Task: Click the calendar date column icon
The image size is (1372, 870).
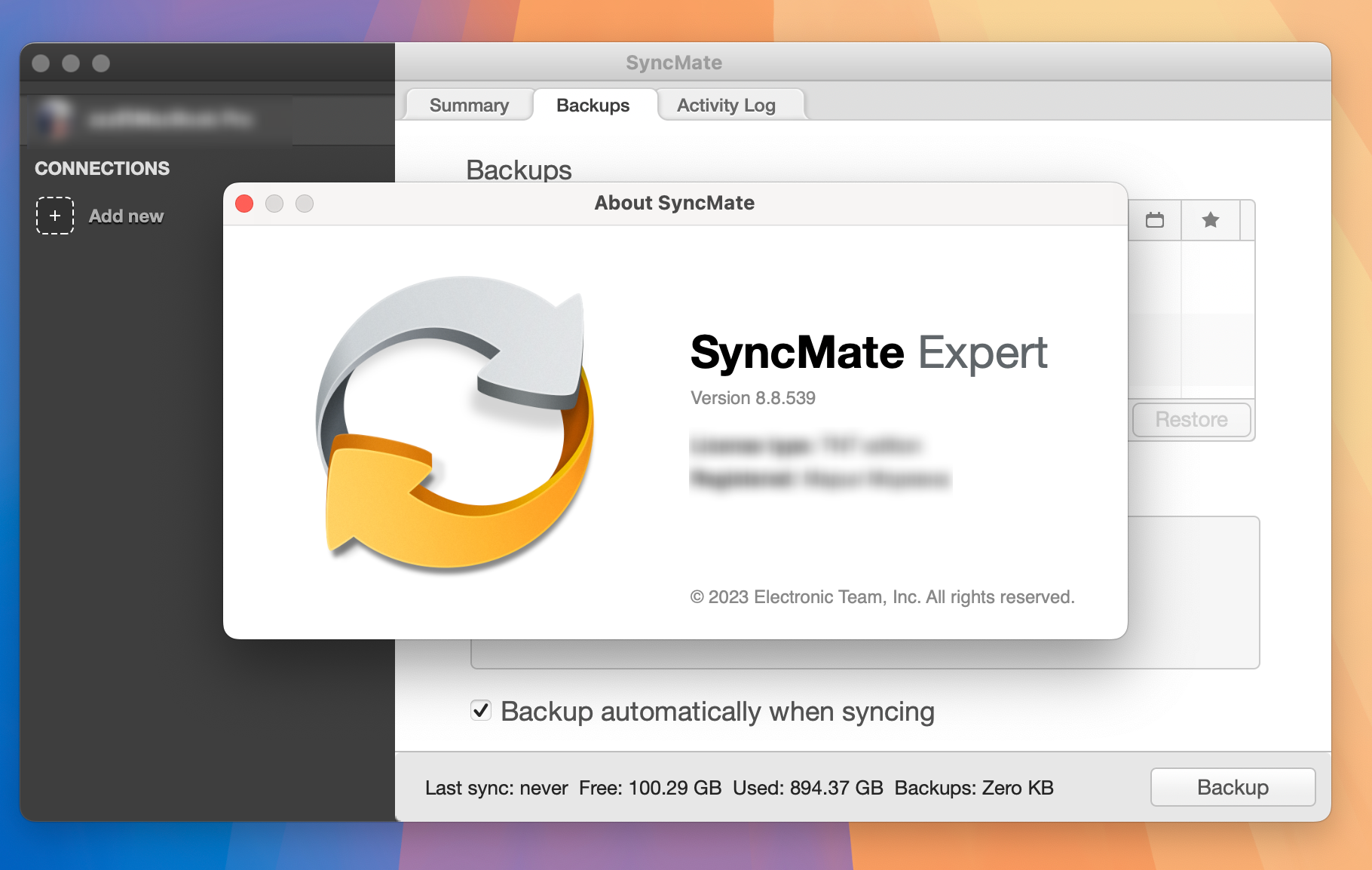Action: [x=1155, y=220]
